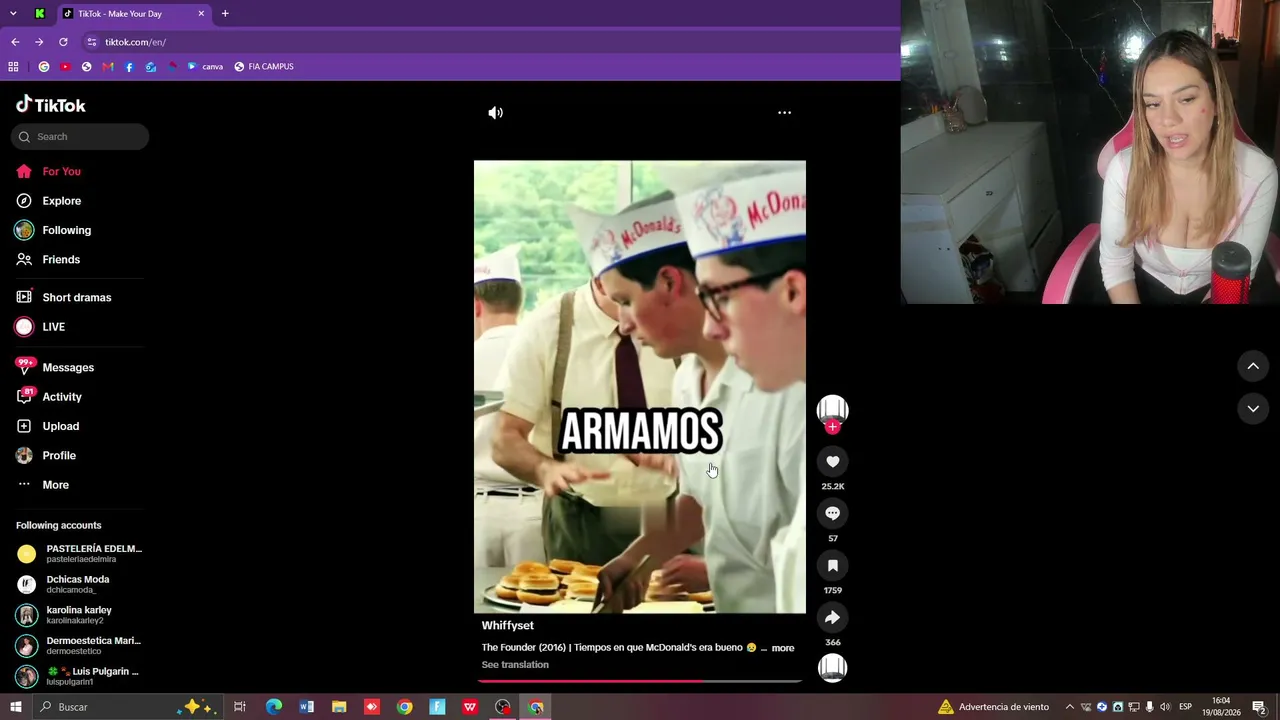View site information for tiktok.com

(x=92, y=42)
